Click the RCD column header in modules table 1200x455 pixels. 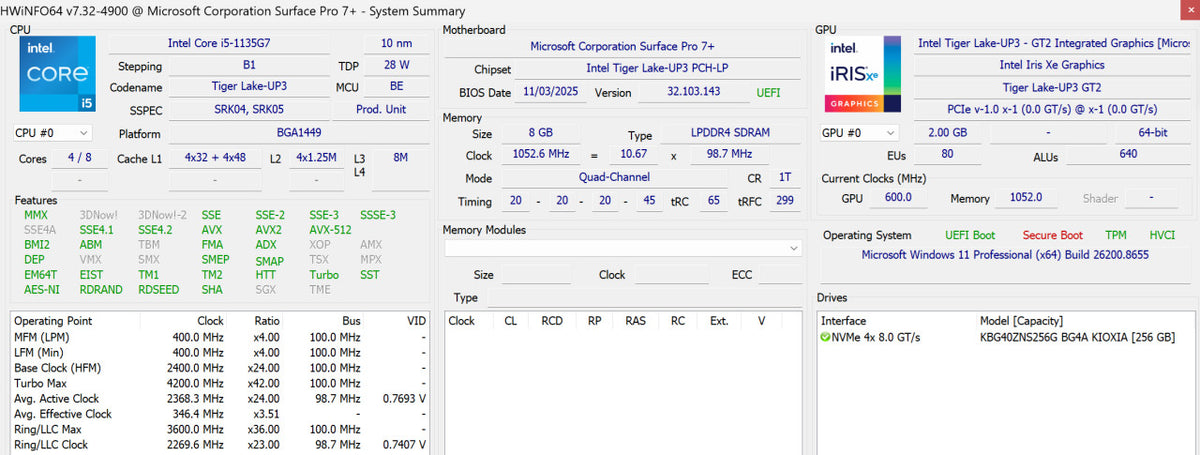552,321
